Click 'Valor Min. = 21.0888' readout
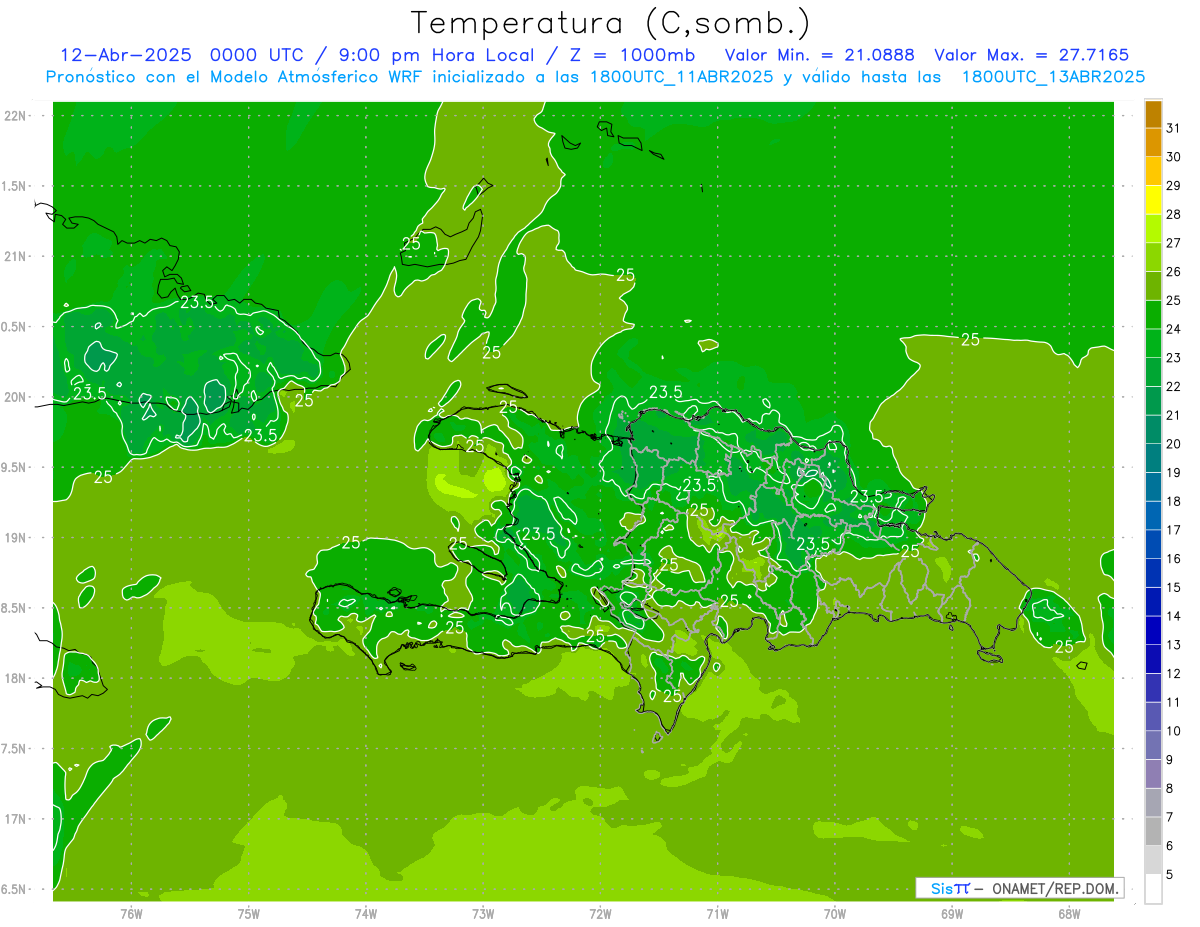This screenshot has width=1200, height=927. (820, 55)
